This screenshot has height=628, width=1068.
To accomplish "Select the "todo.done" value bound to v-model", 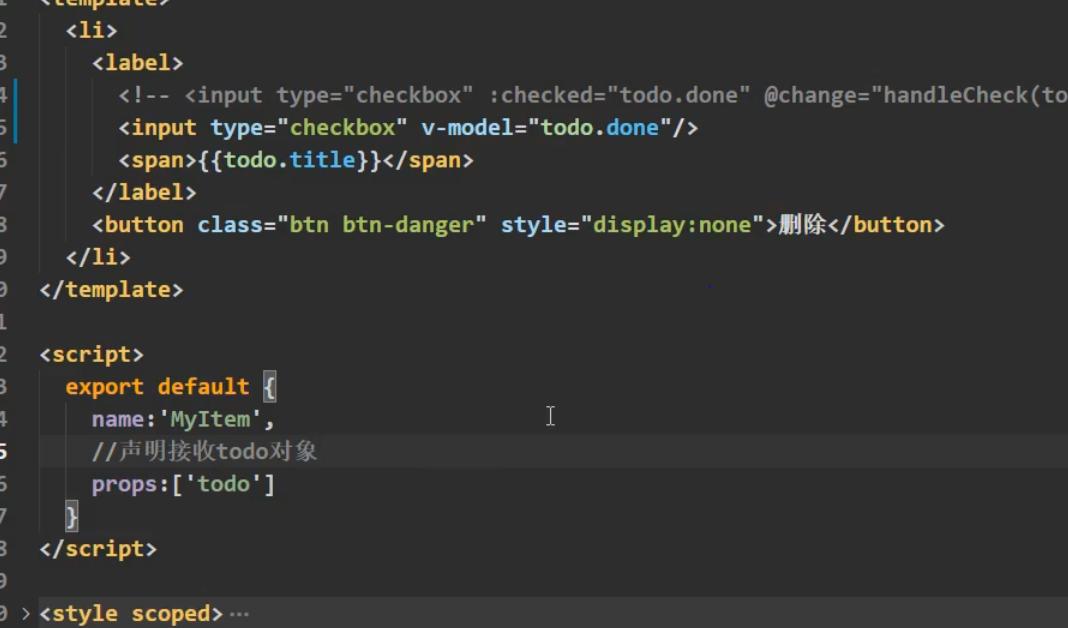I will point(599,127).
